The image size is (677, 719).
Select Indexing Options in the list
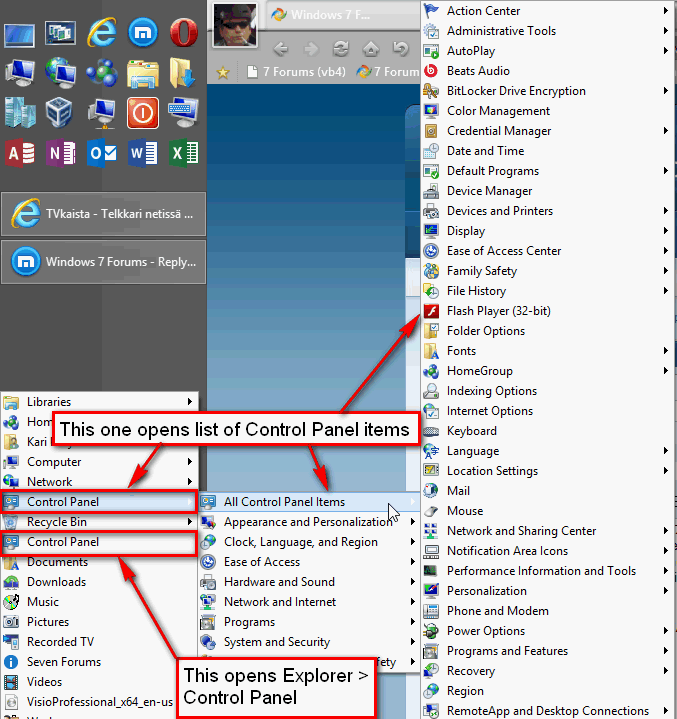pos(548,391)
